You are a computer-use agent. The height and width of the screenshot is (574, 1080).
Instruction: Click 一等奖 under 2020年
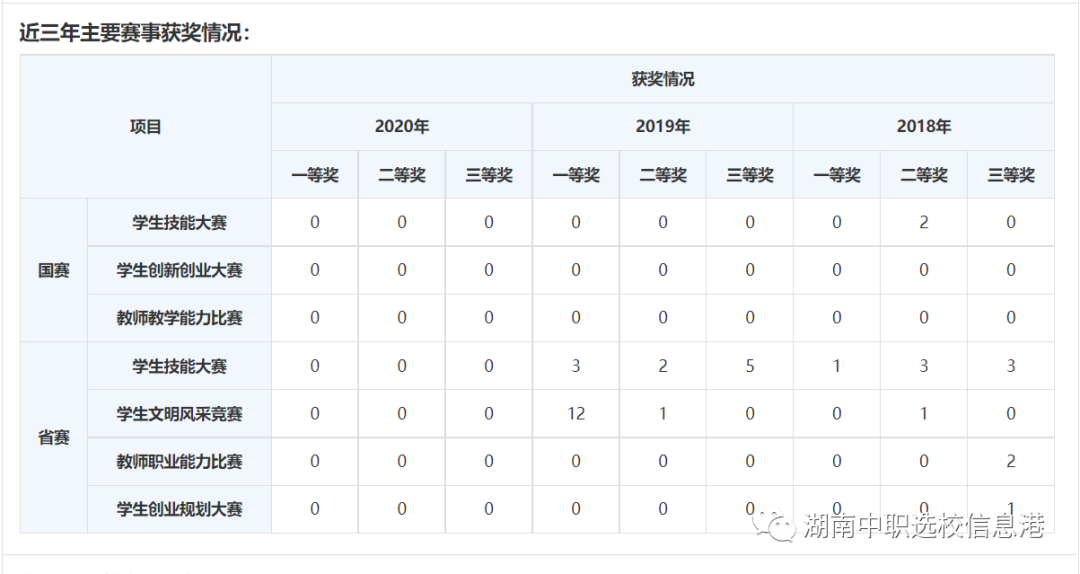[x=315, y=175]
